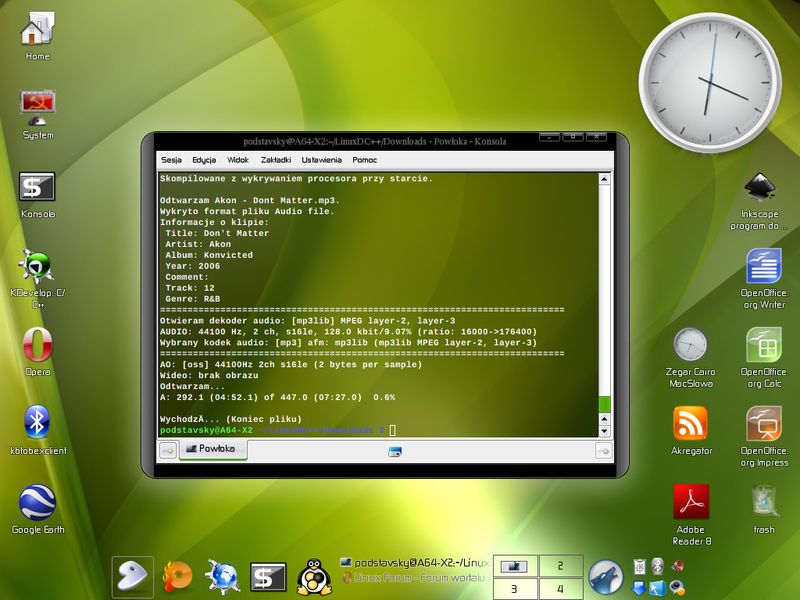Image resolution: width=800 pixels, height=600 pixels.
Task: Open the Zakładki menu in Konsola
Action: 276,160
